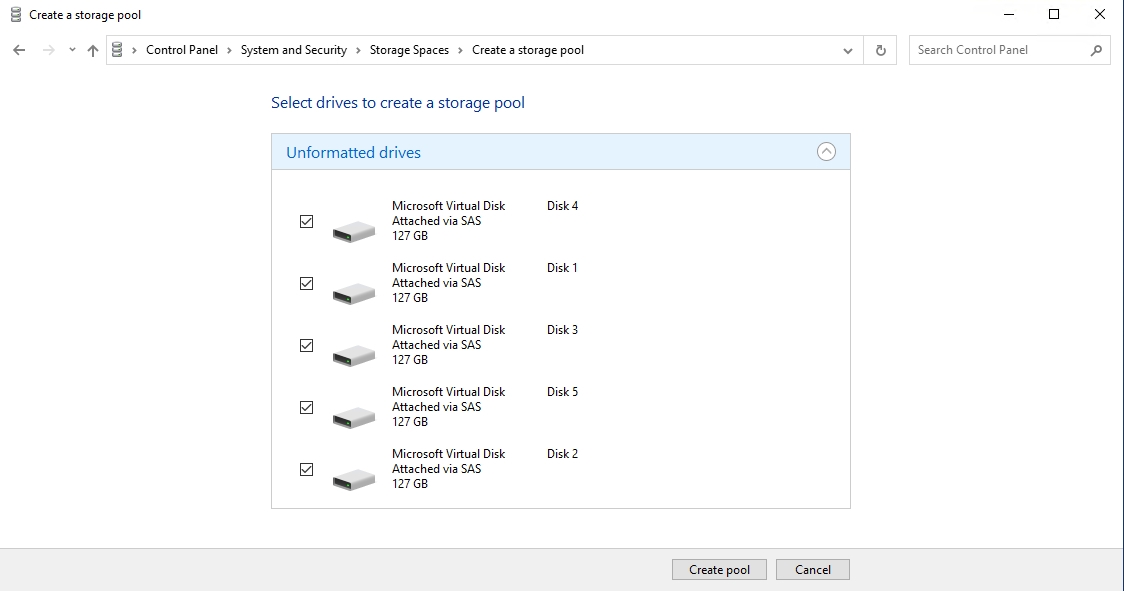The image size is (1124, 591).
Task: Toggle the checkbox for Disk 3
Action: (306, 345)
